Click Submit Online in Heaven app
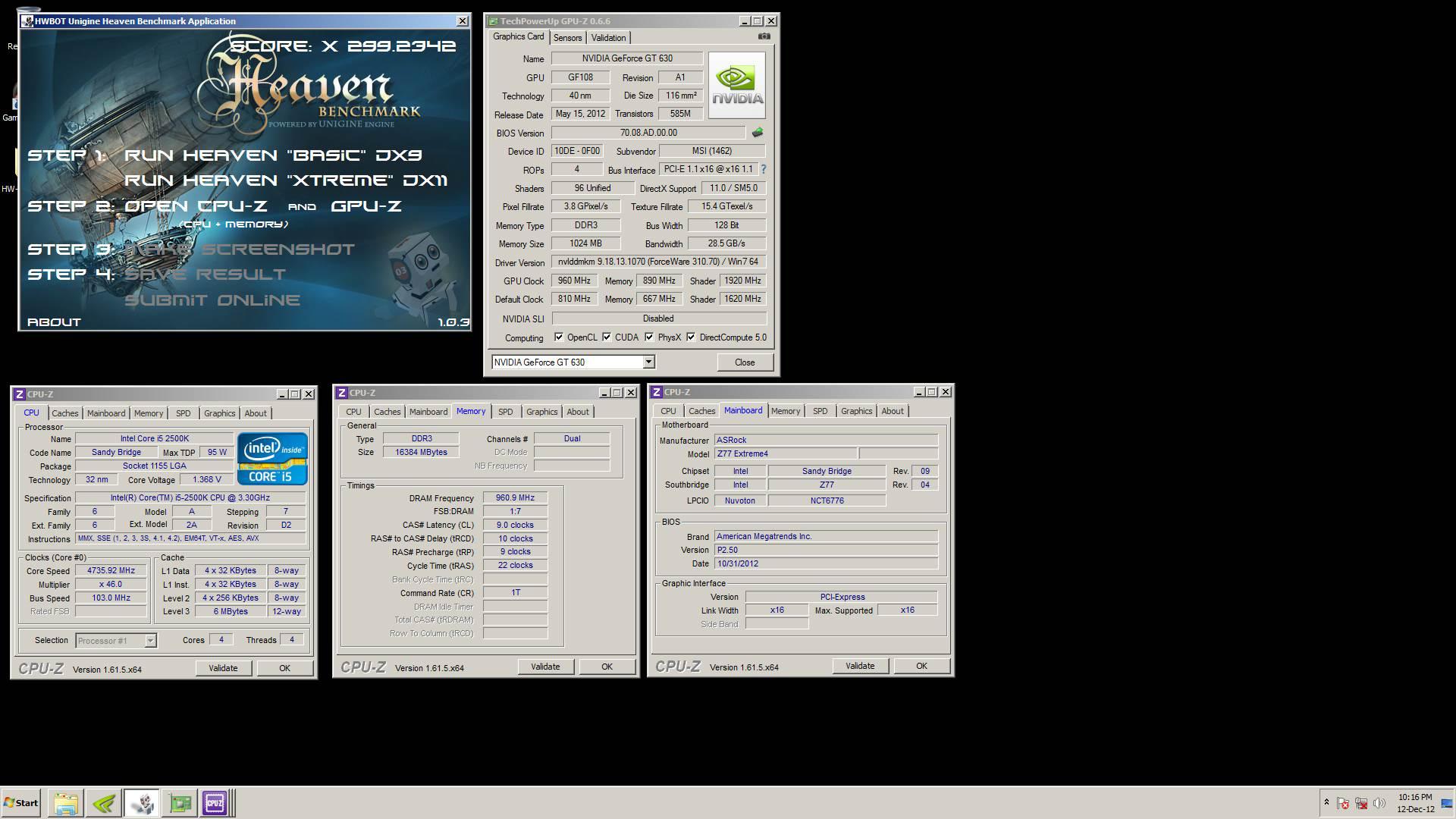 [212, 300]
